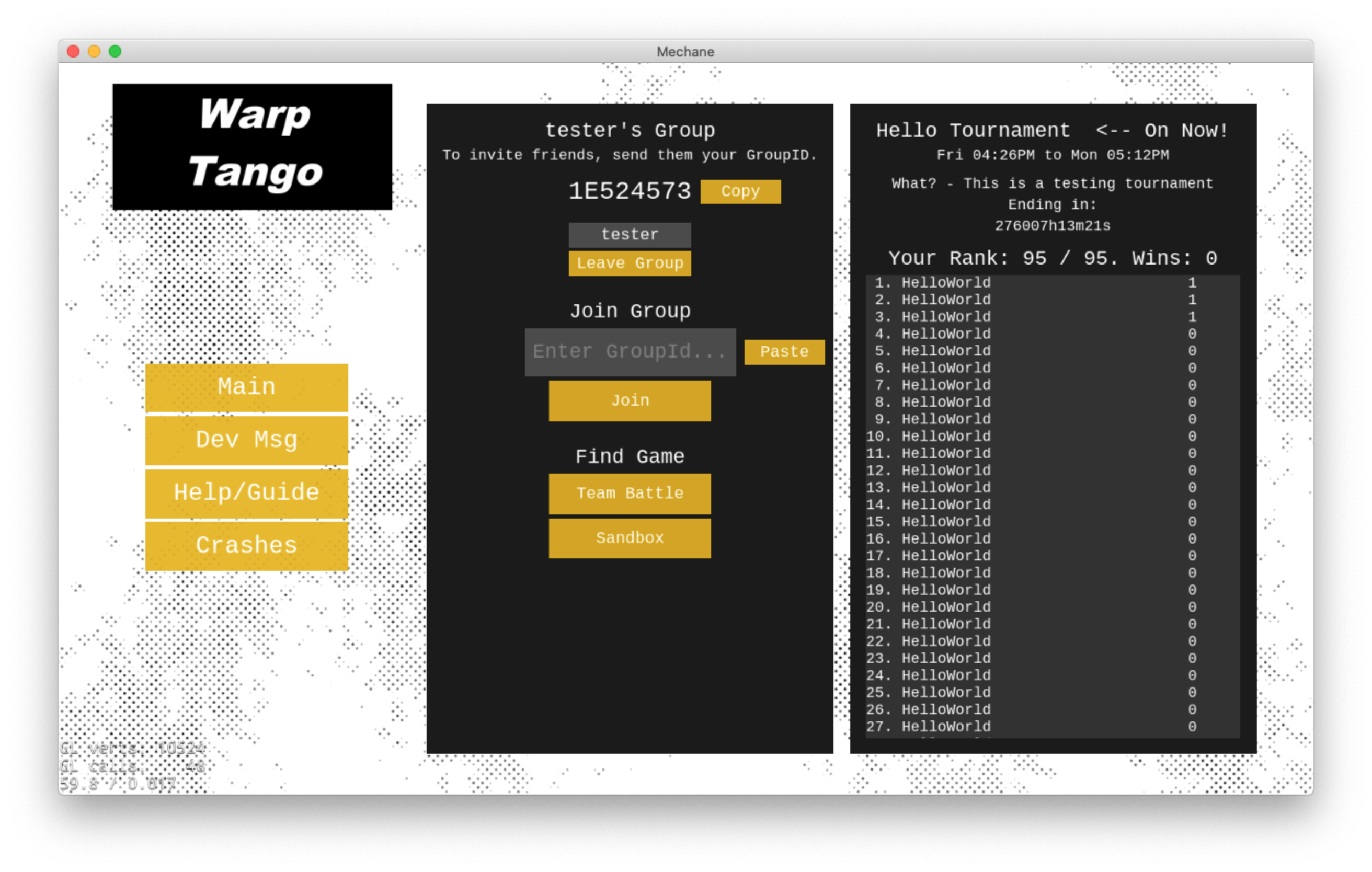Select leaderboard row 6. HelloWorld

click(1053, 369)
